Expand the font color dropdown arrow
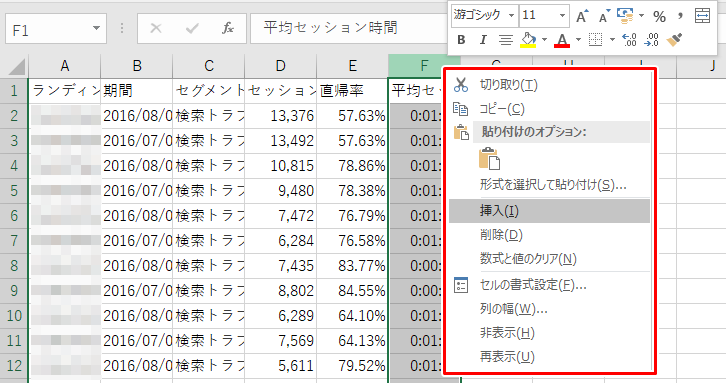 click(578, 40)
